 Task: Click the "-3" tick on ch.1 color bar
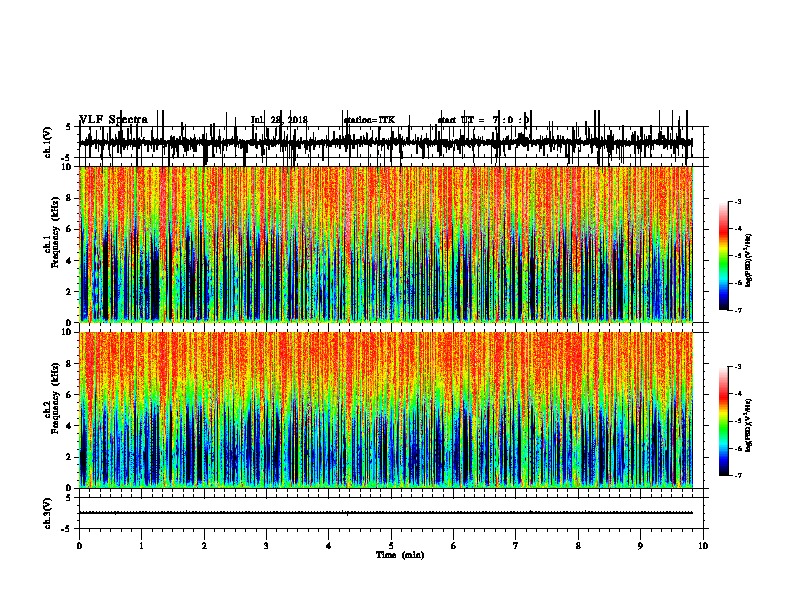738,202
